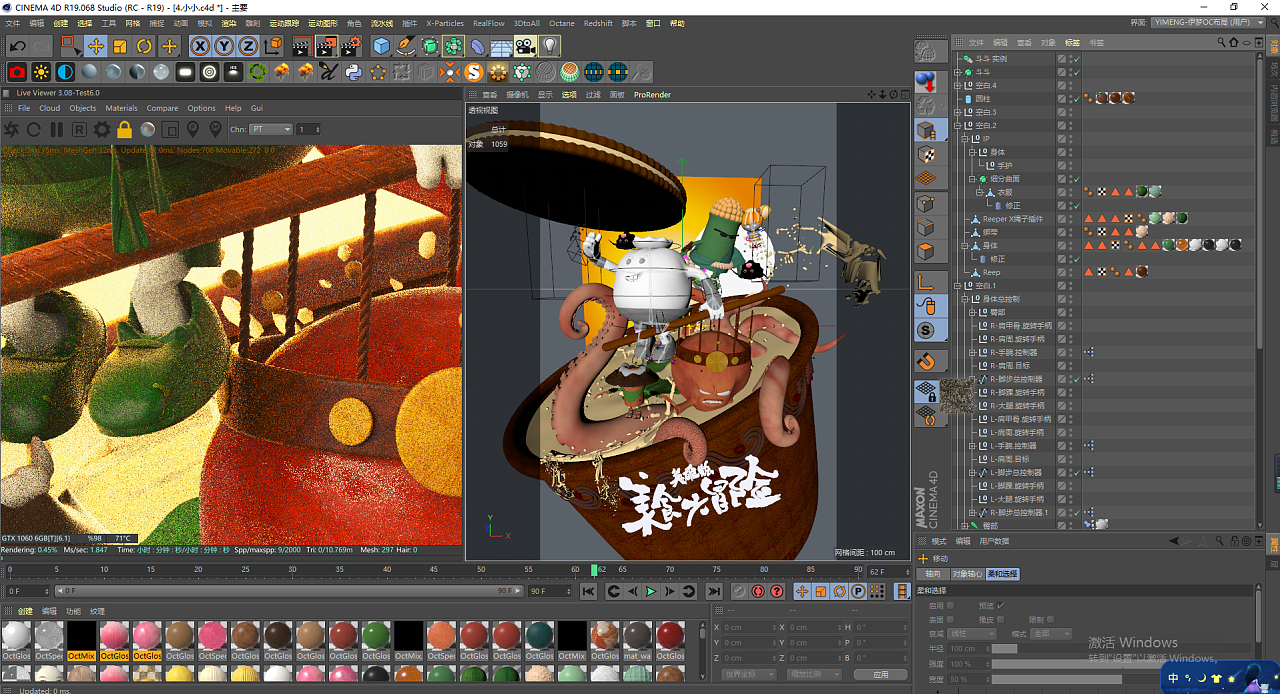This screenshot has width=1280, height=694.
Task: Pause the Live Viewer render
Action: coord(56,129)
